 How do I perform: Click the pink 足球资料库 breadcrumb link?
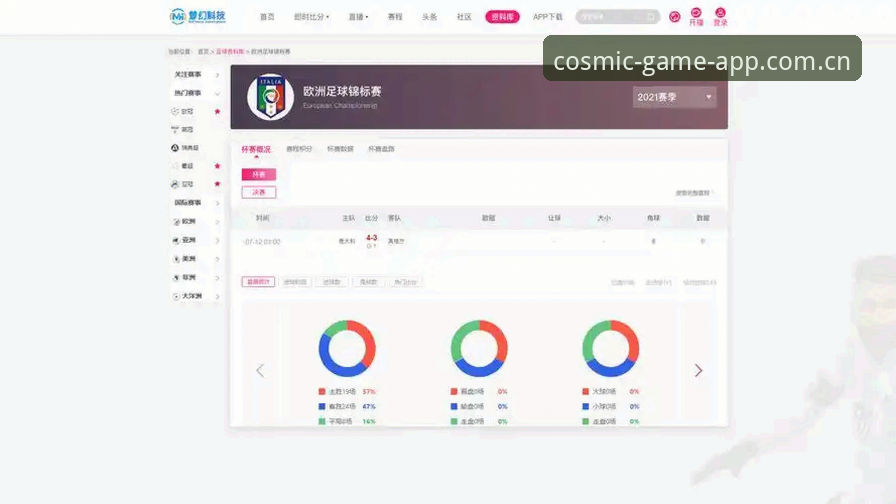tap(230, 52)
